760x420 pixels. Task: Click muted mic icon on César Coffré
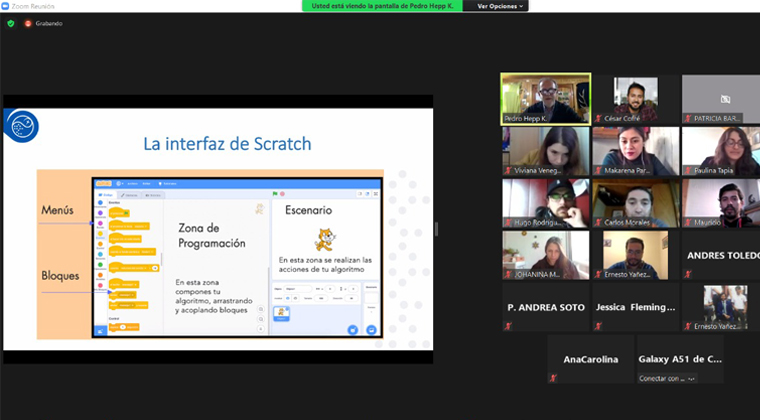599,118
